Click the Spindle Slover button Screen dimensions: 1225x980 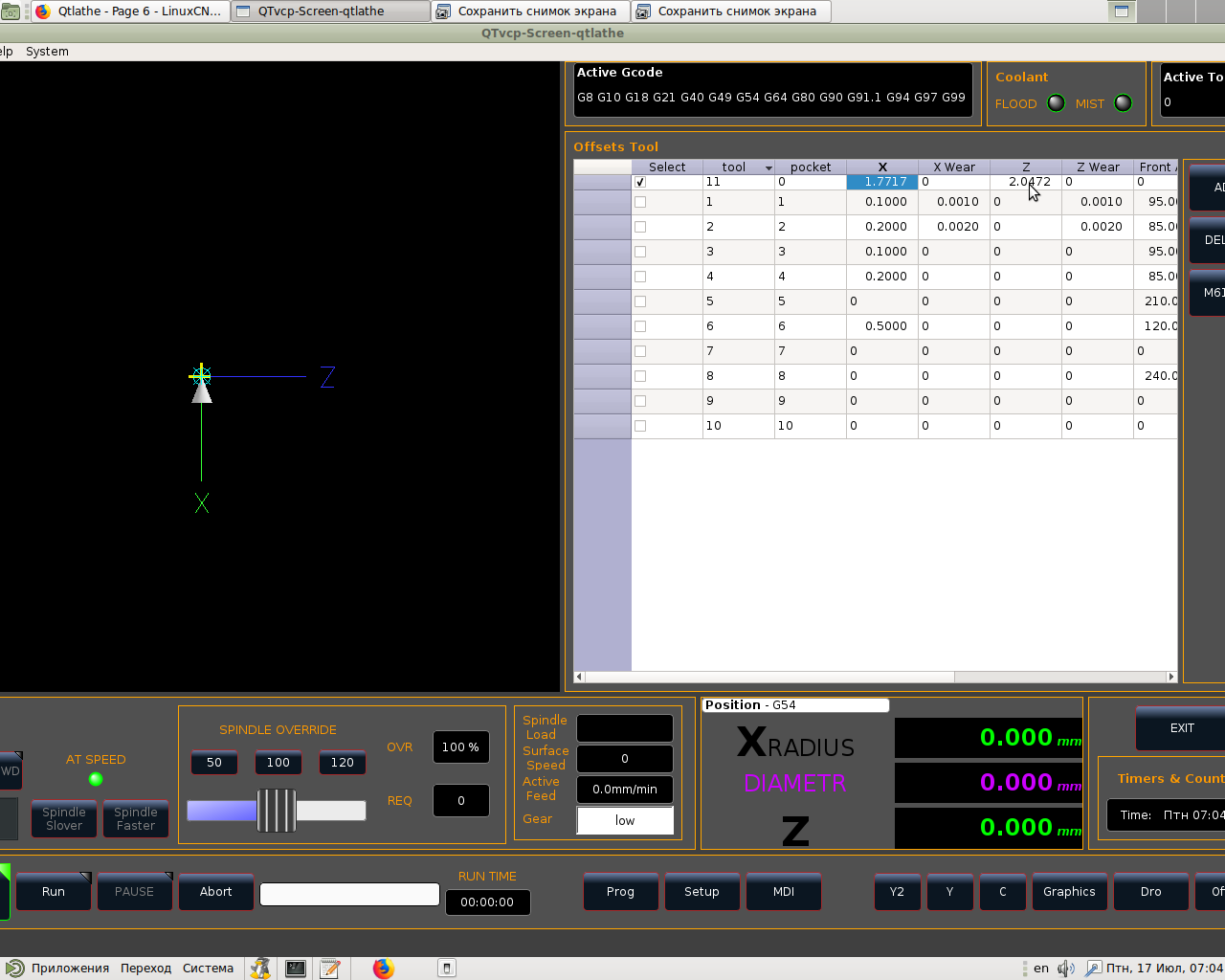coord(64,819)
